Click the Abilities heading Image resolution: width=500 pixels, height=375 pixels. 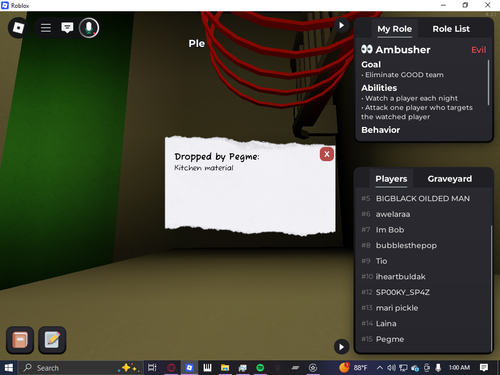pyautogui.click(x=379, y=88)
